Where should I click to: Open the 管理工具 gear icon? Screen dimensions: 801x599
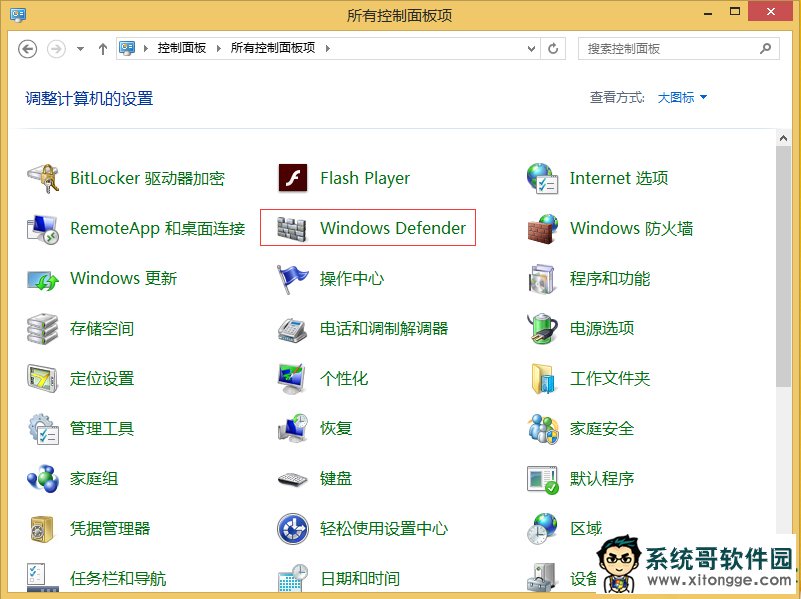click(x=43, y=428)
